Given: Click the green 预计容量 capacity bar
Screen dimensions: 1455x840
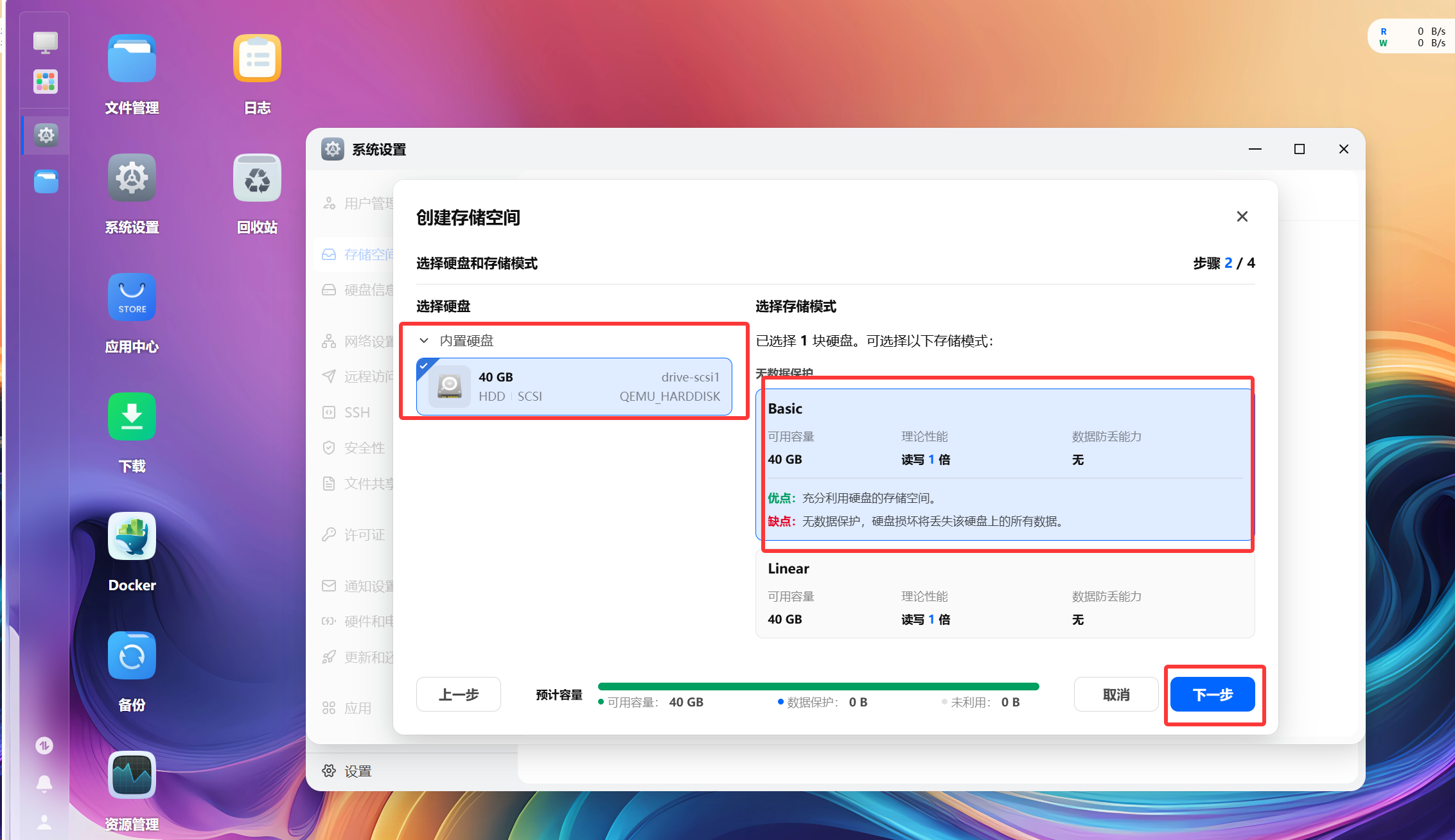Looking at the screenshot, I should [x=818, y=687].
